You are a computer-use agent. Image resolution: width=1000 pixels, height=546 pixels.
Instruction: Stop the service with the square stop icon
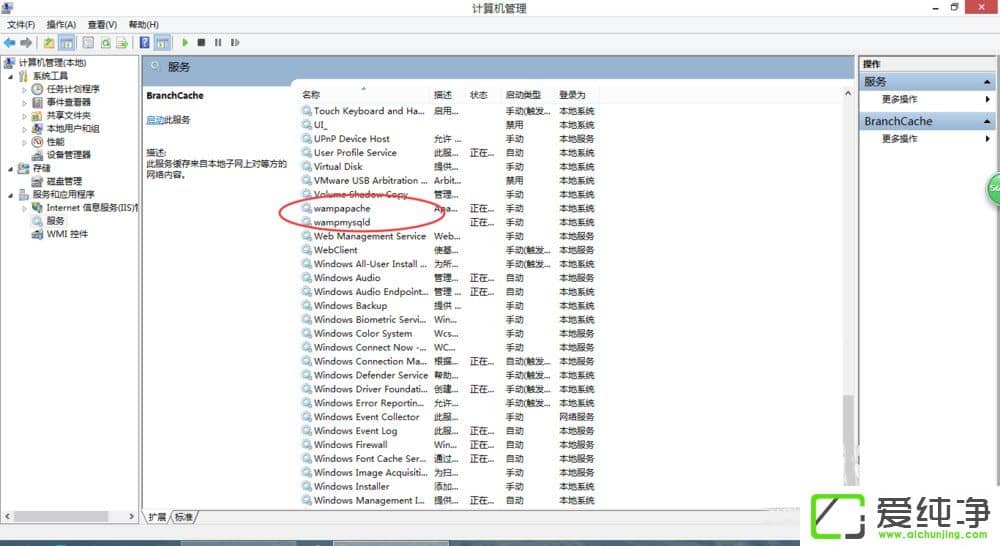click(x=202, y=42)
